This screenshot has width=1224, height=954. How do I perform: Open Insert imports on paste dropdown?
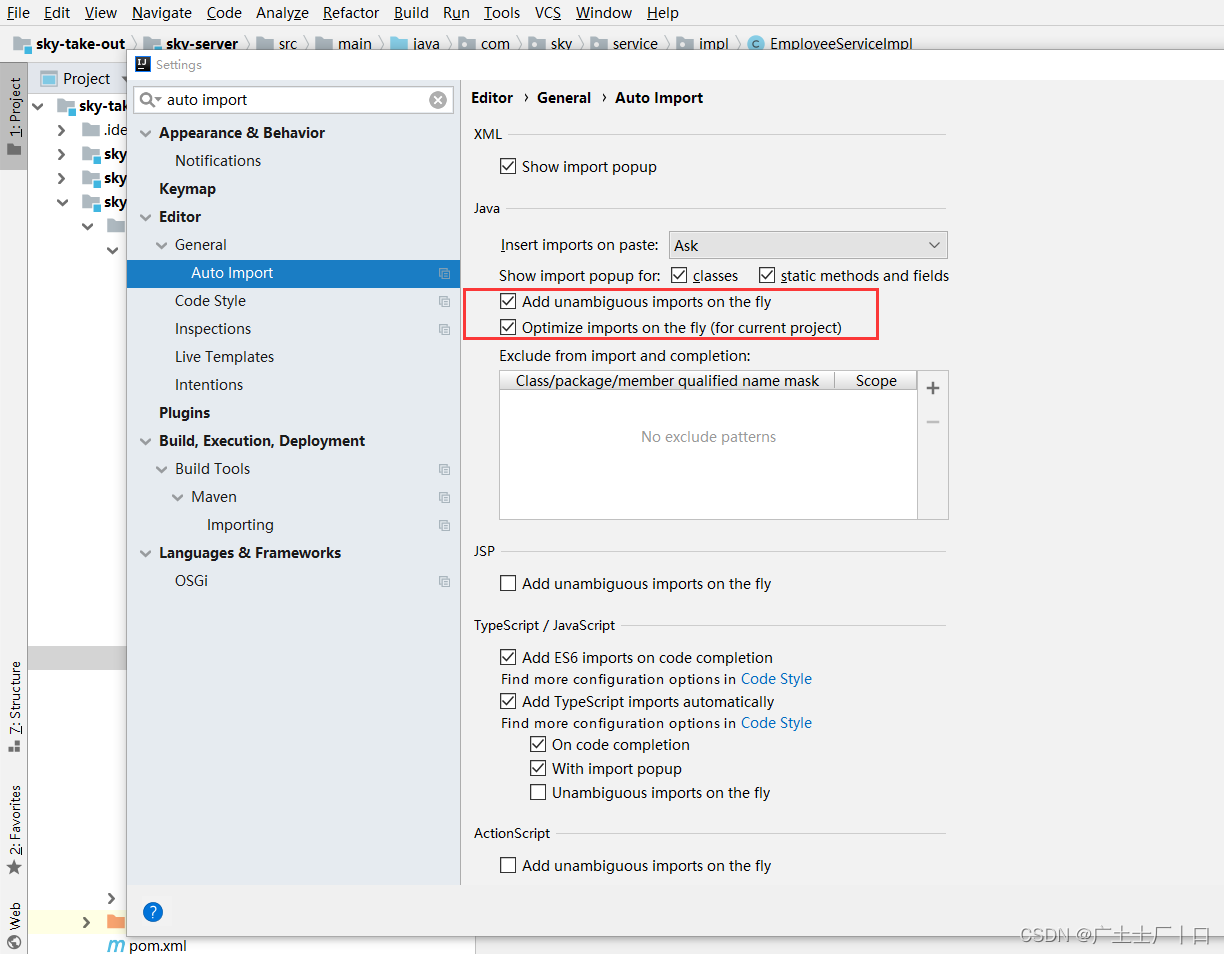pos(808,245)
